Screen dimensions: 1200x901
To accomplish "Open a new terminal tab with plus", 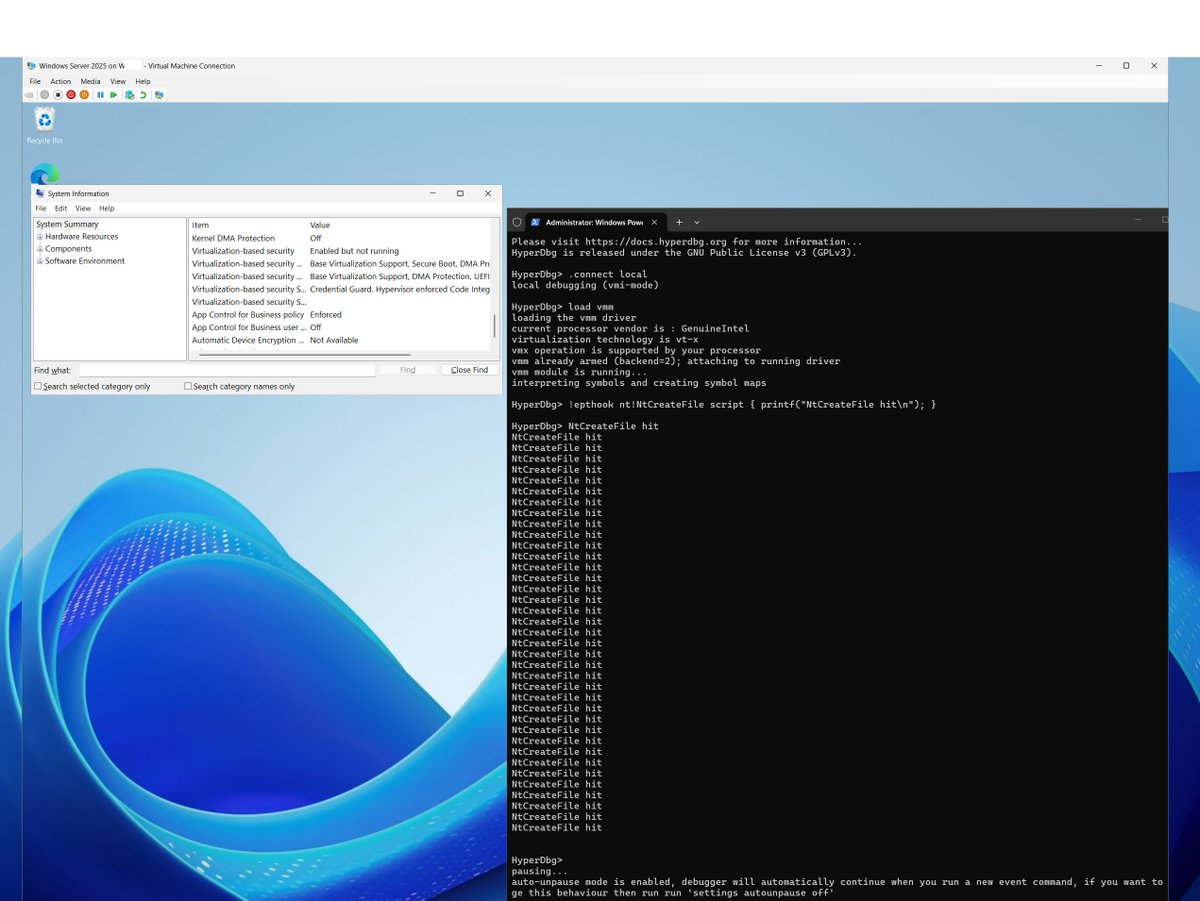I will [679, 222].
